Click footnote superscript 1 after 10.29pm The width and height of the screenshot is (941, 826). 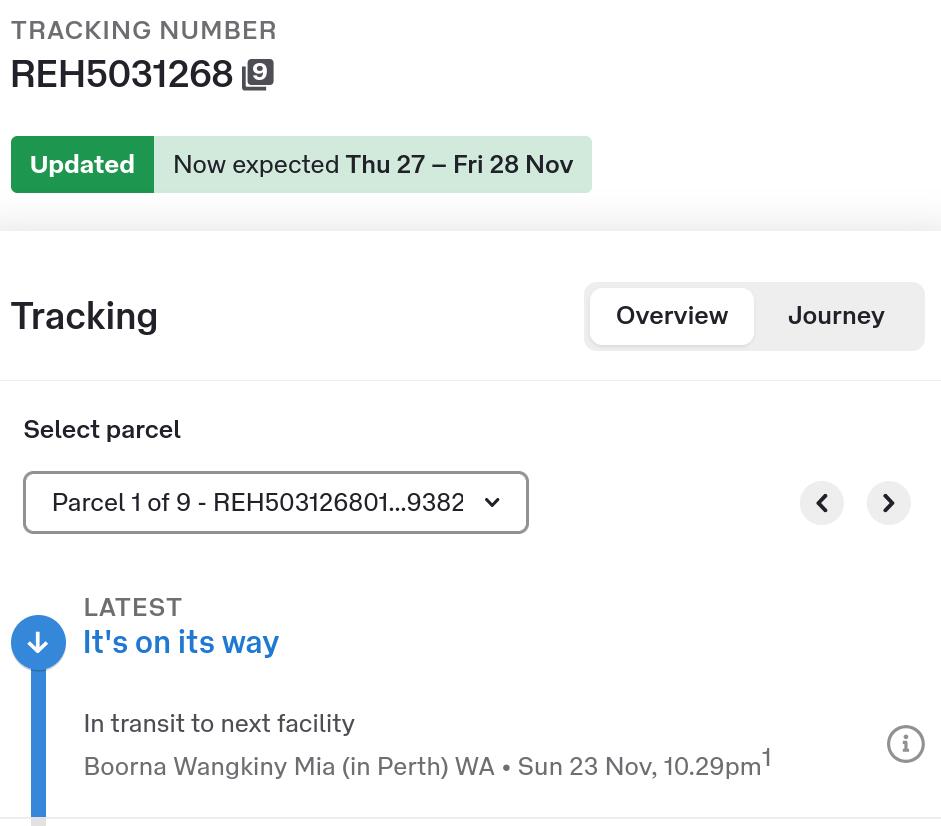[767, 758]
